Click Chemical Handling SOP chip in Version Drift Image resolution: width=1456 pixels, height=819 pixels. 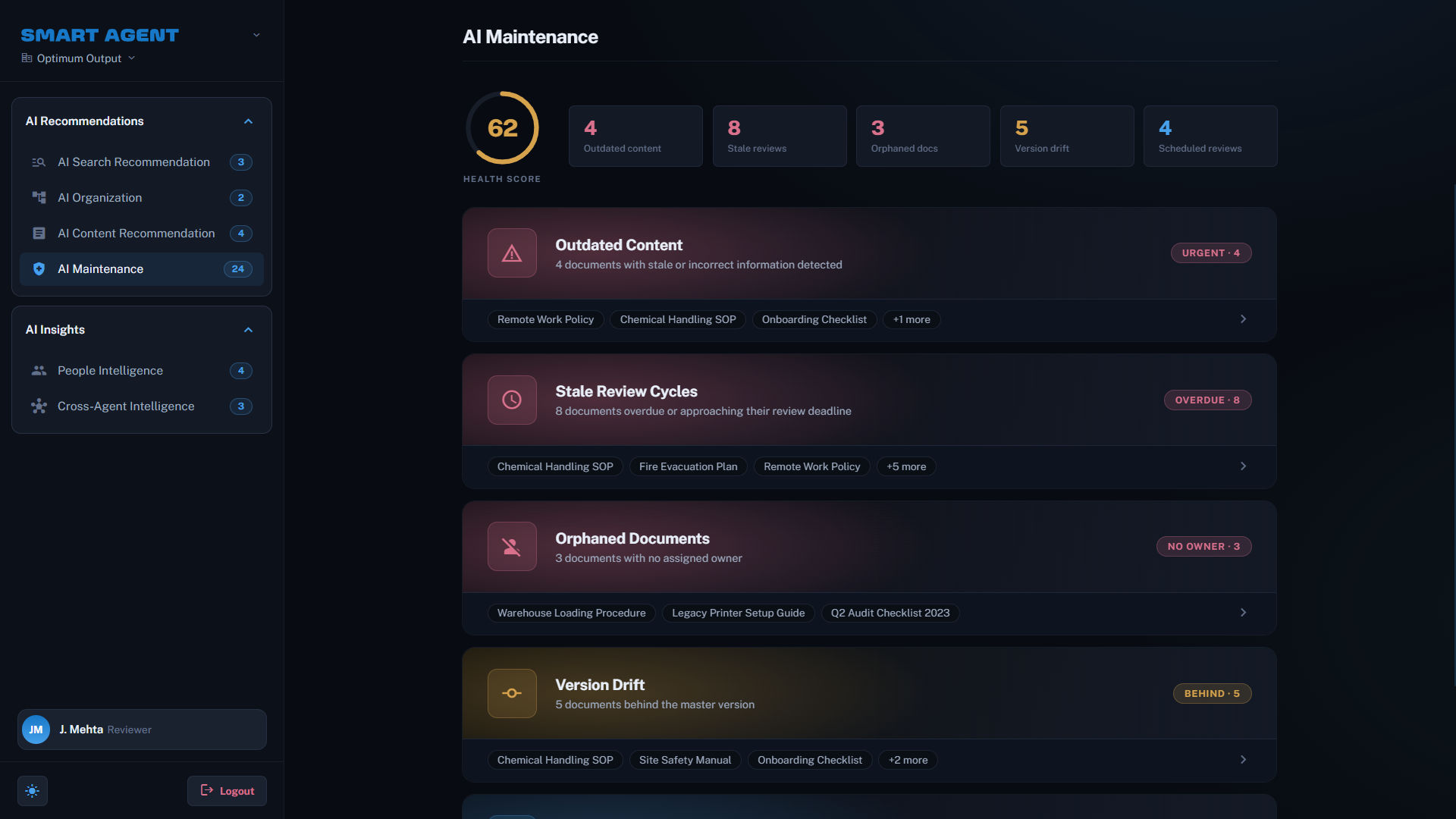coord(555,761)
